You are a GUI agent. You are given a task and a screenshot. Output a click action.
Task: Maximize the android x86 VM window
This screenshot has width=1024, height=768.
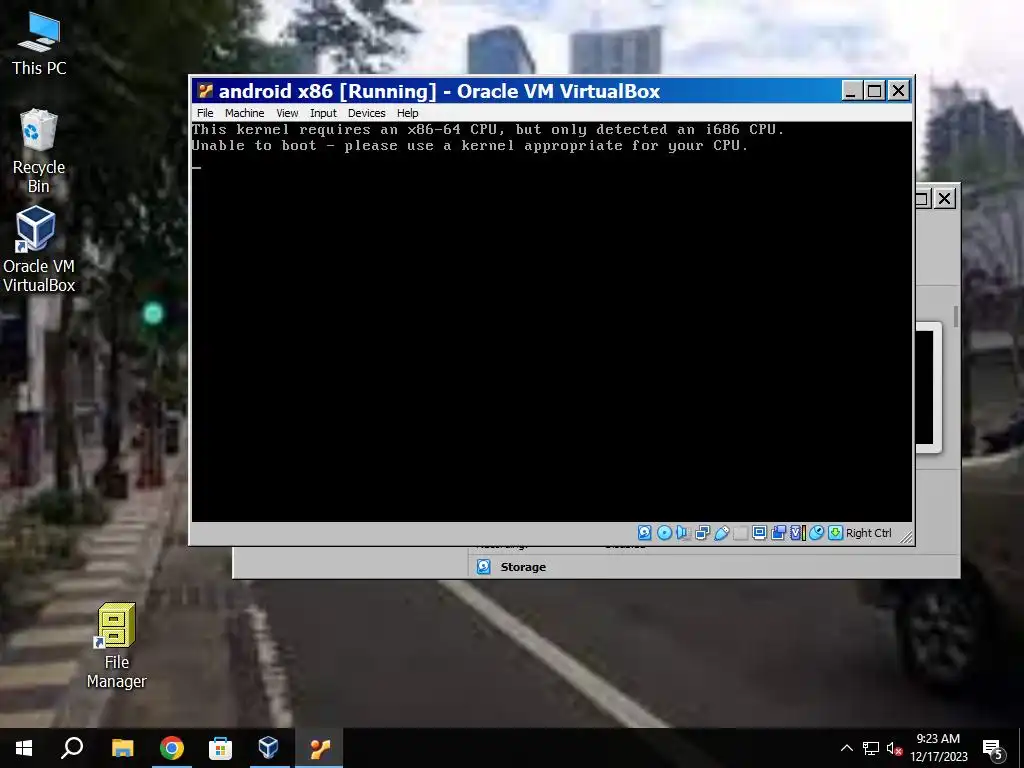pyautogui.click(x=874, y=91)
